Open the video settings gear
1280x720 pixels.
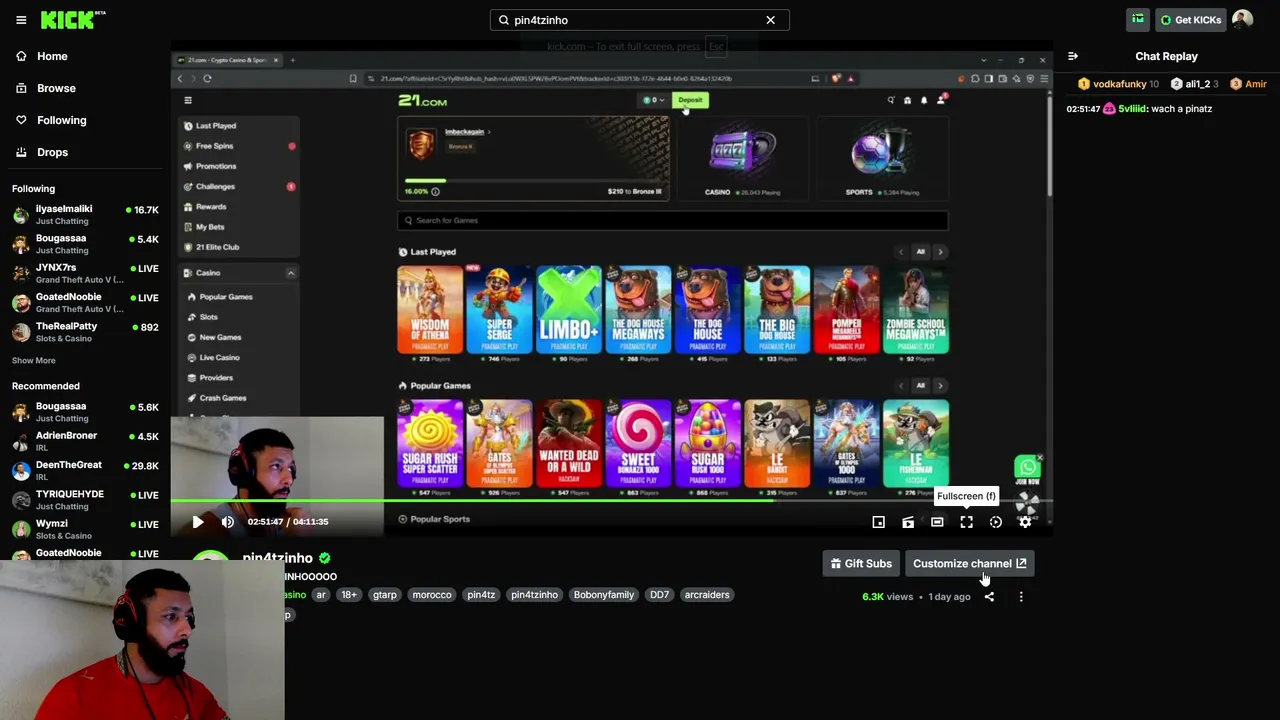[1025, 522]
